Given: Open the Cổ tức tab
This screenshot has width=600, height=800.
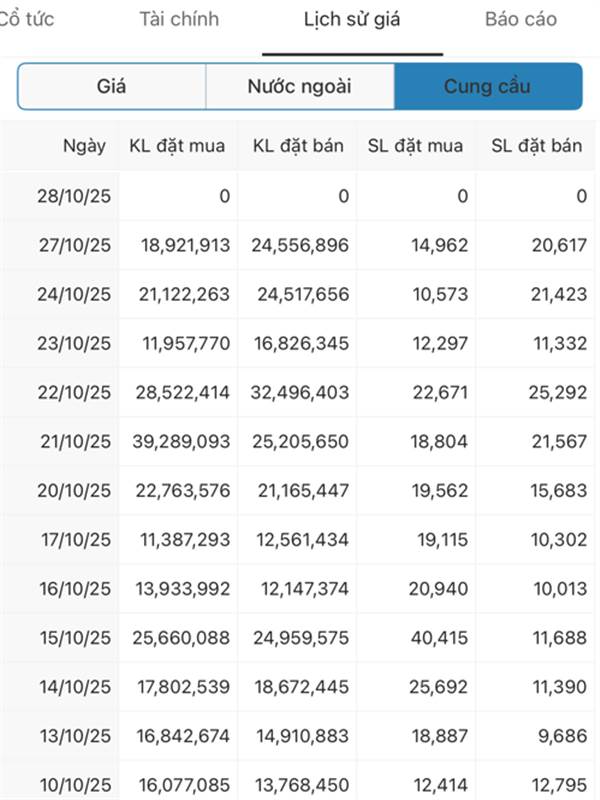Looking at the screenshot, I should [26, 20].
